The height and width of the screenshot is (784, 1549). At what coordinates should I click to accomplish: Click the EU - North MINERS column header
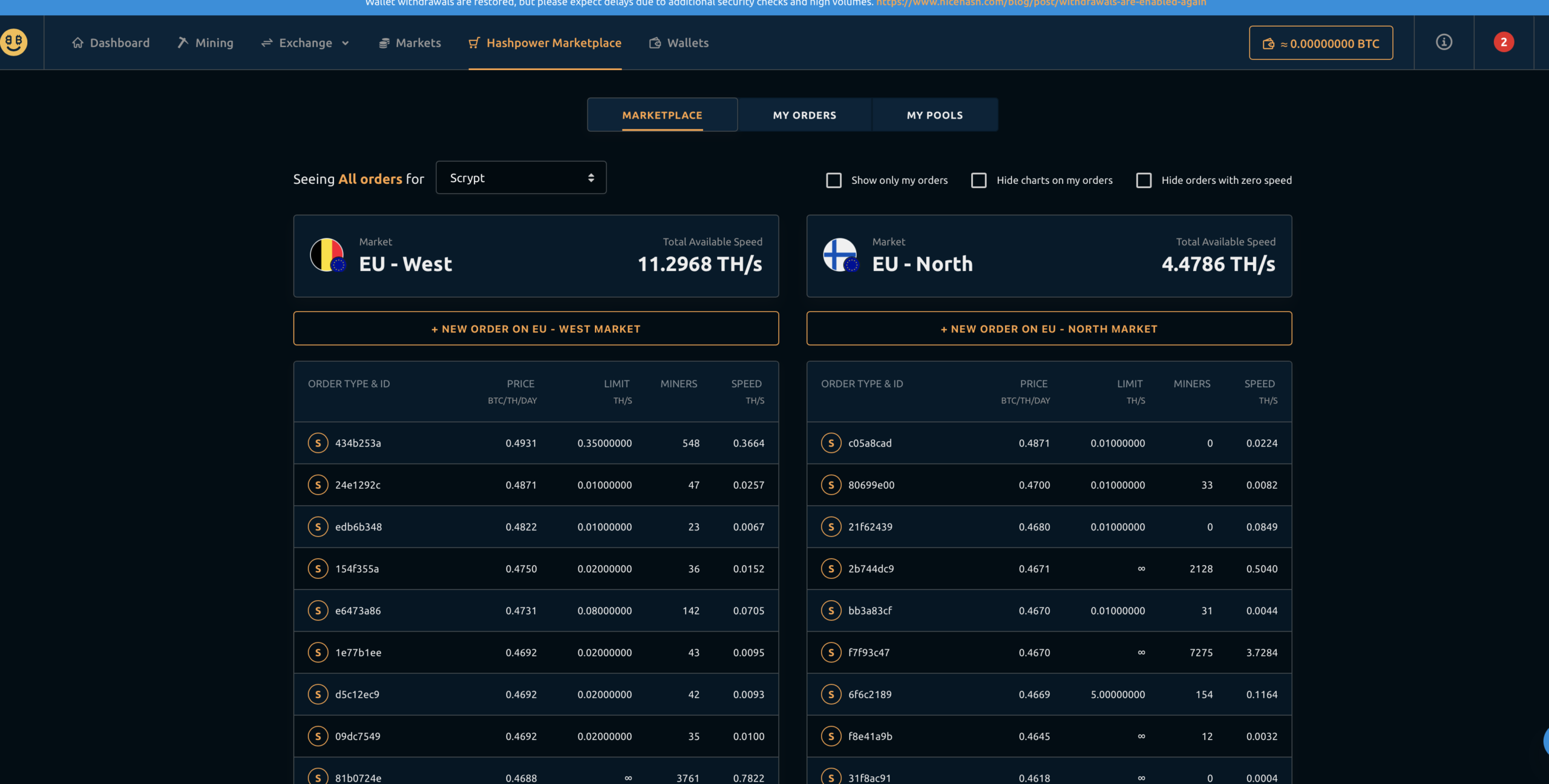[x=1192, y=384]
